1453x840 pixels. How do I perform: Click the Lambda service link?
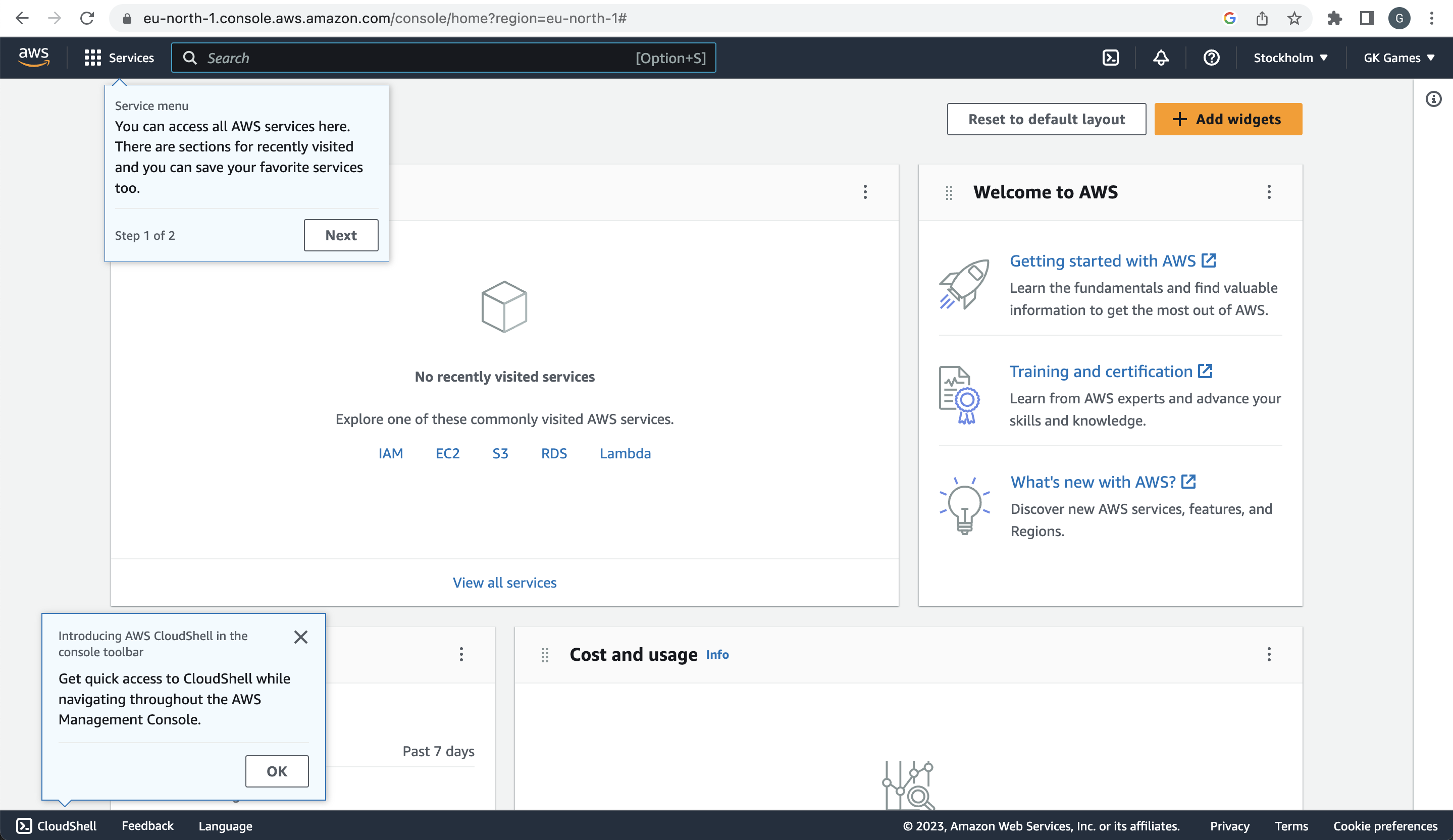pyautogui.click(x=625, y=453)
